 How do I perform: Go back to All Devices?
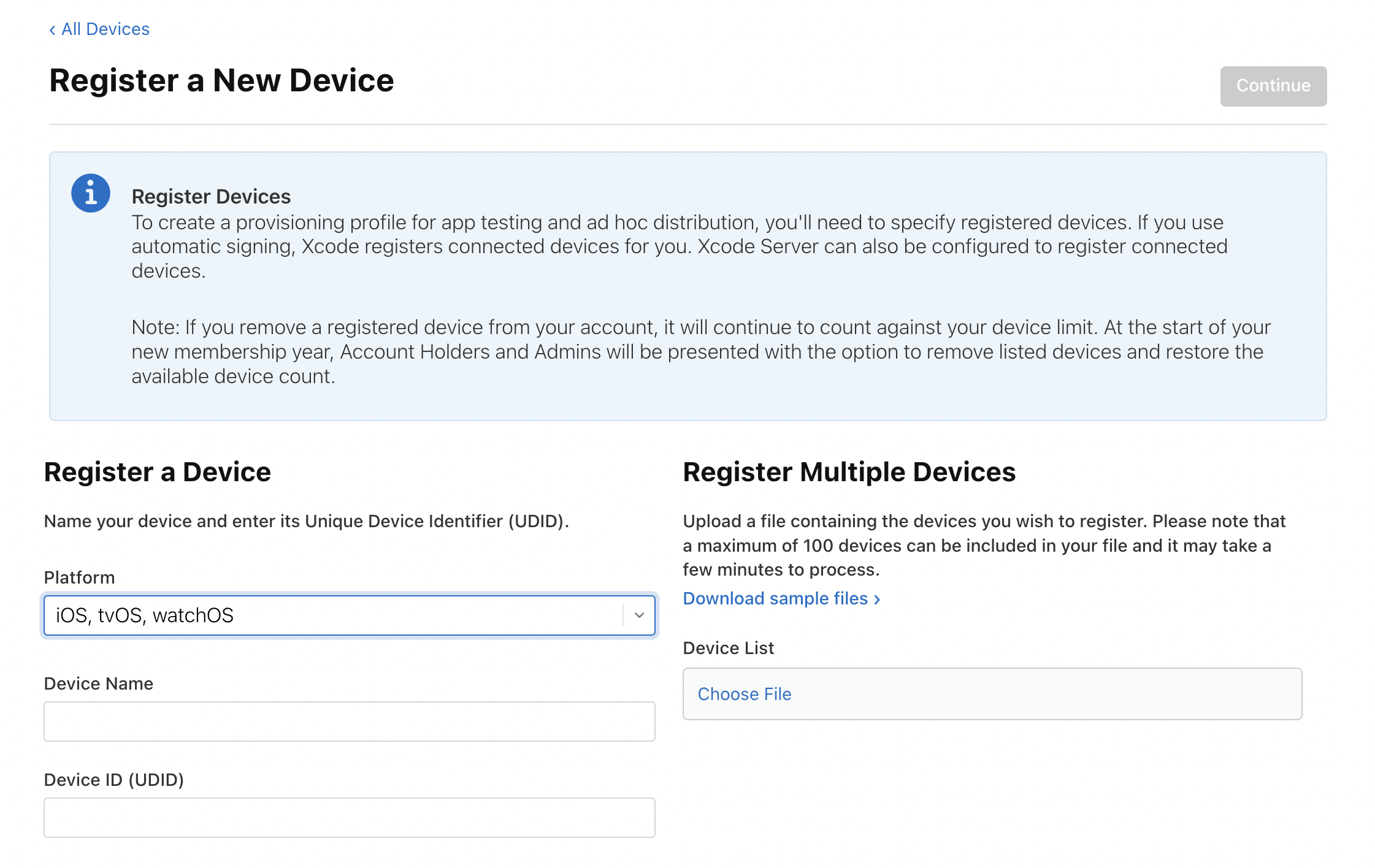(105, 29)
